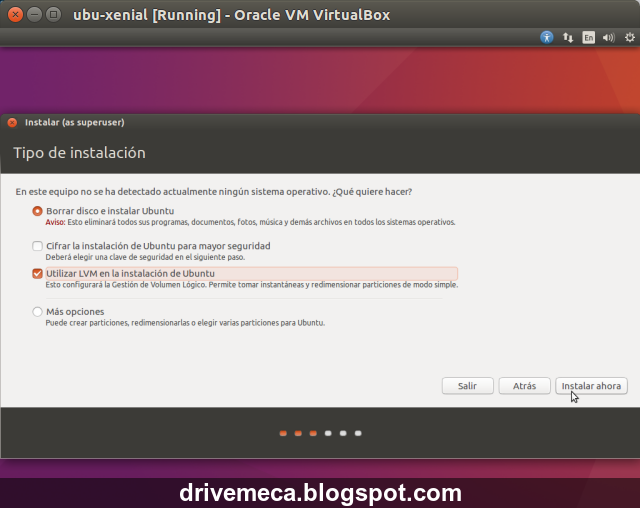Select Borrar disco e instalar Ubuntu option
The image size is (640, 508).
[x=37, y=211]
